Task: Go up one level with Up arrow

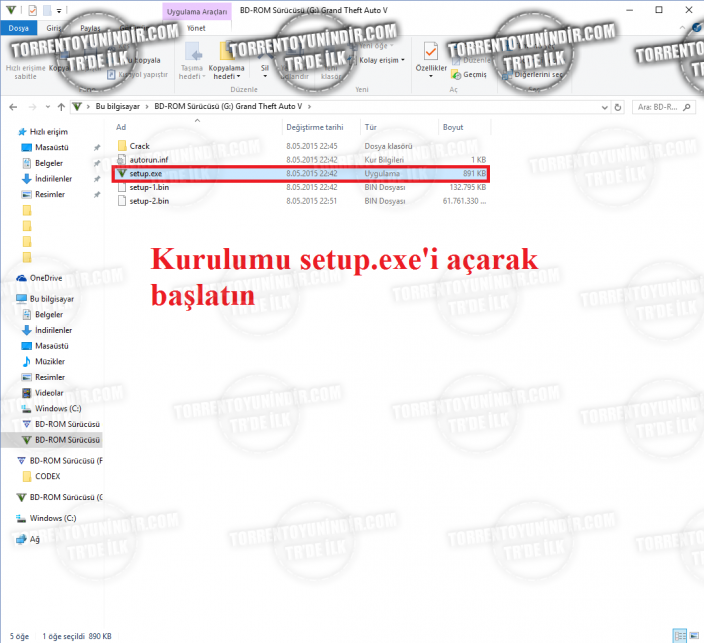Action: point(62,107)
